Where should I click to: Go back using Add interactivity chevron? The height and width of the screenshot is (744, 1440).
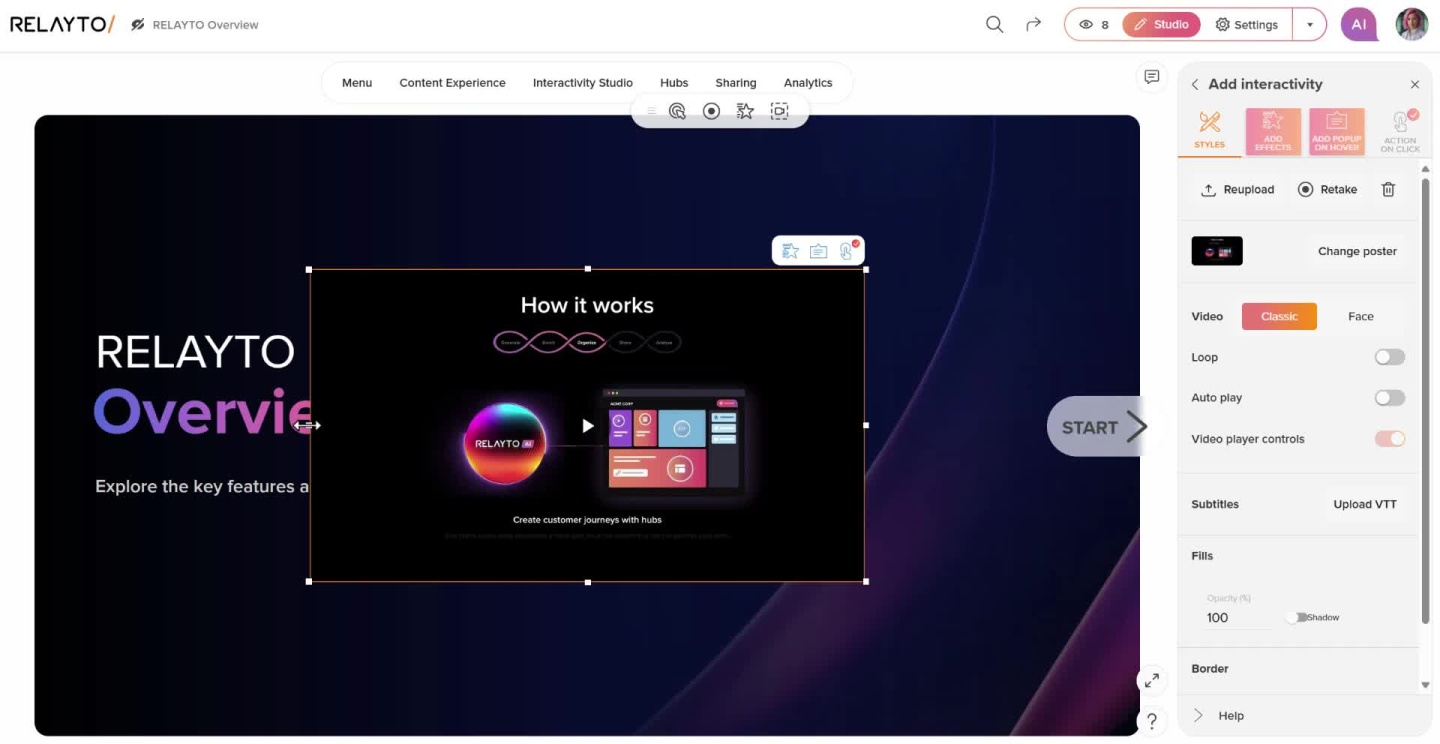[x=1195, y=85]
